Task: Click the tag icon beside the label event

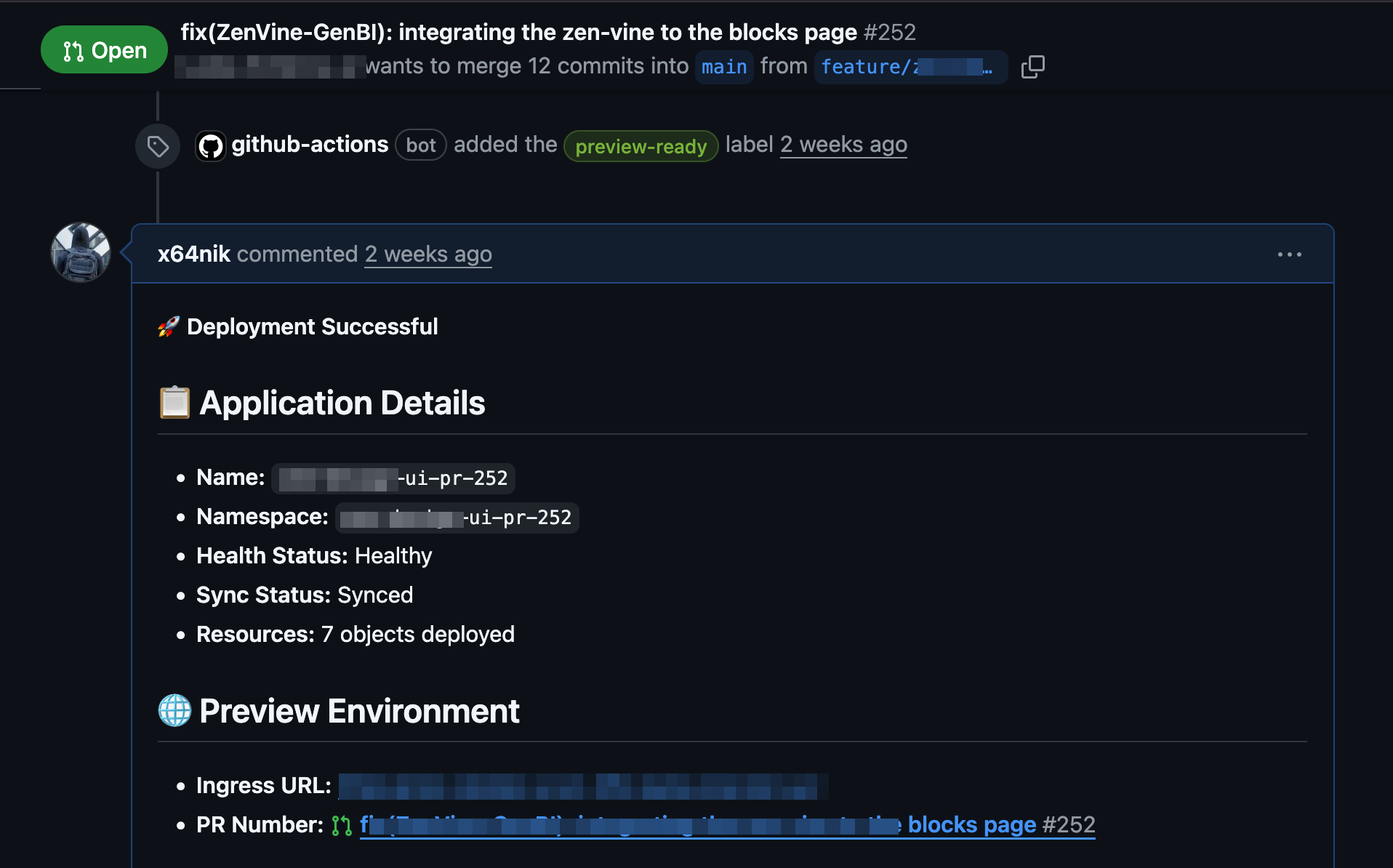Action: coord(157,145)
